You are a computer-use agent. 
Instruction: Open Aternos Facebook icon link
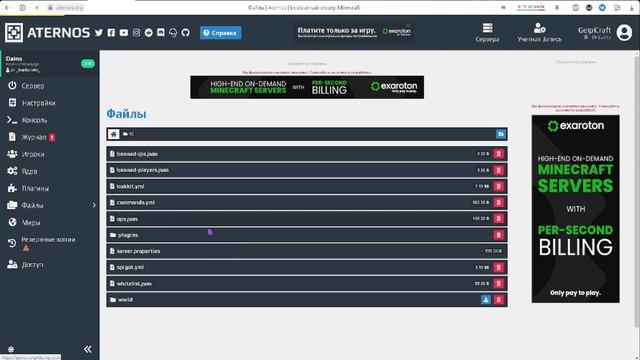(111, 33)
